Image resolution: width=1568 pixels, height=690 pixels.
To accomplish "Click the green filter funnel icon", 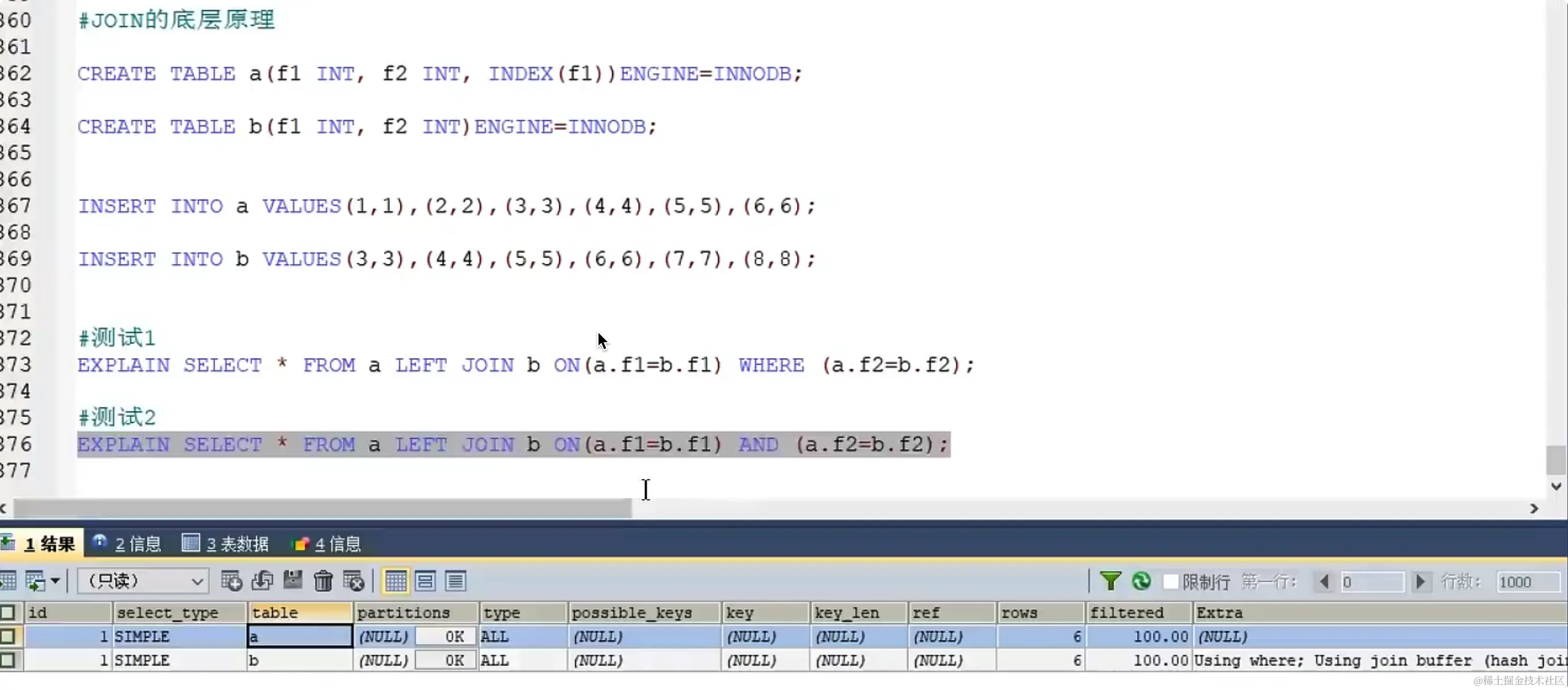I will pos(1110,581).
